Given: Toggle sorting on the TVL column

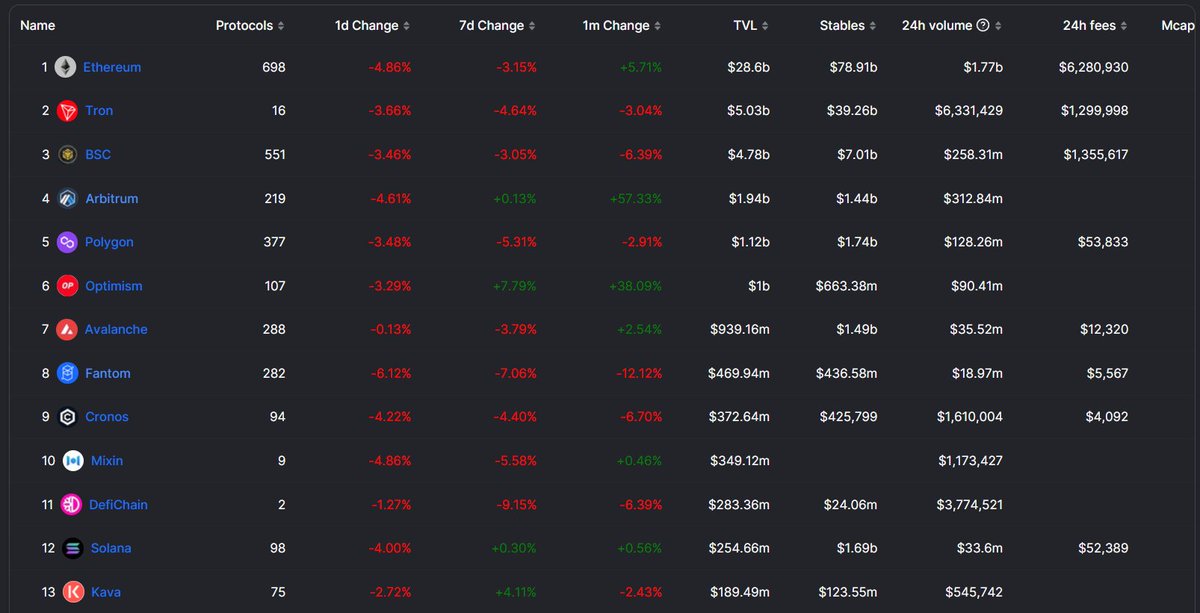Looking at the screenshot, I should coord(767,25).
